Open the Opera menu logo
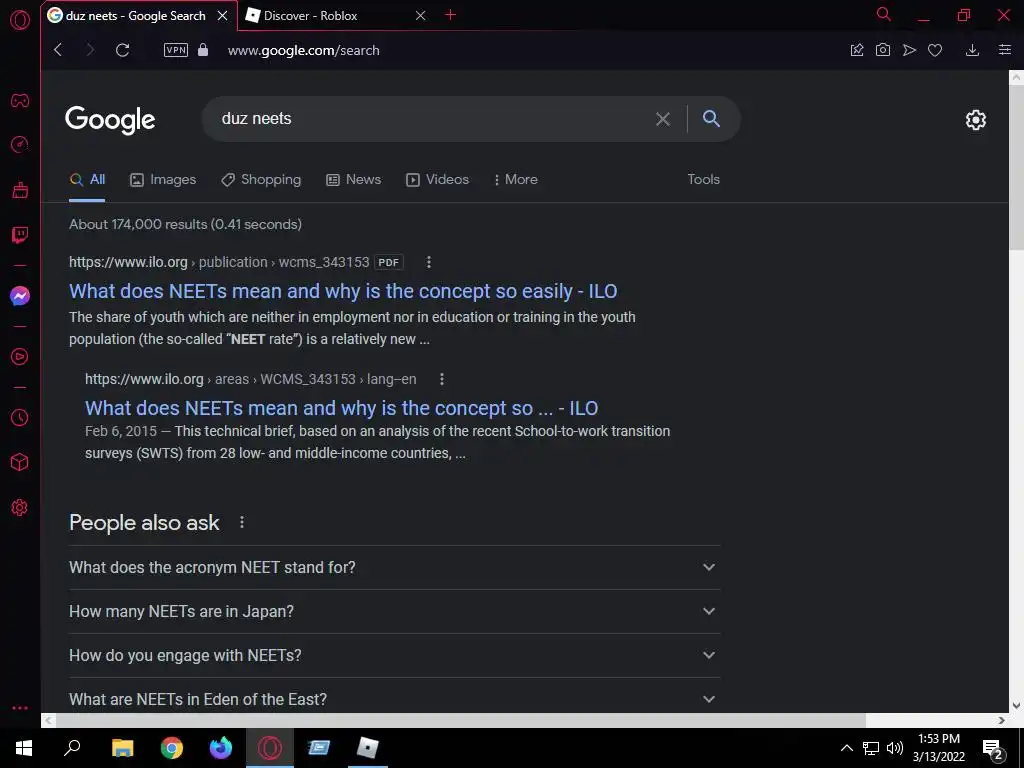Viewport: 1024px width, 768px height. pyautogui.click(x=20, y=20)
